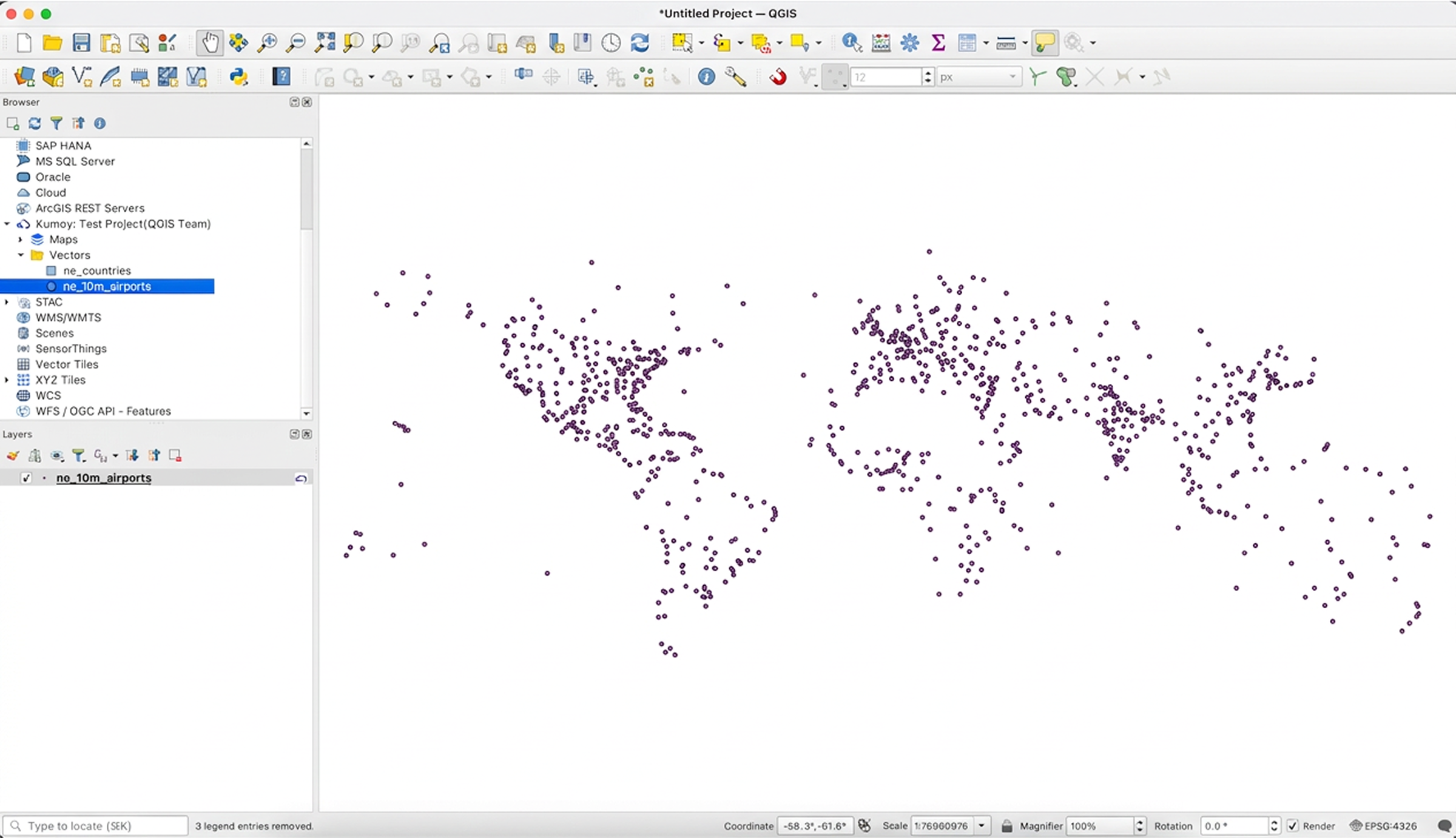Select the Pan Map hand tool
The height and width of the screenshot is (838, 1456).
pos(210,43)
